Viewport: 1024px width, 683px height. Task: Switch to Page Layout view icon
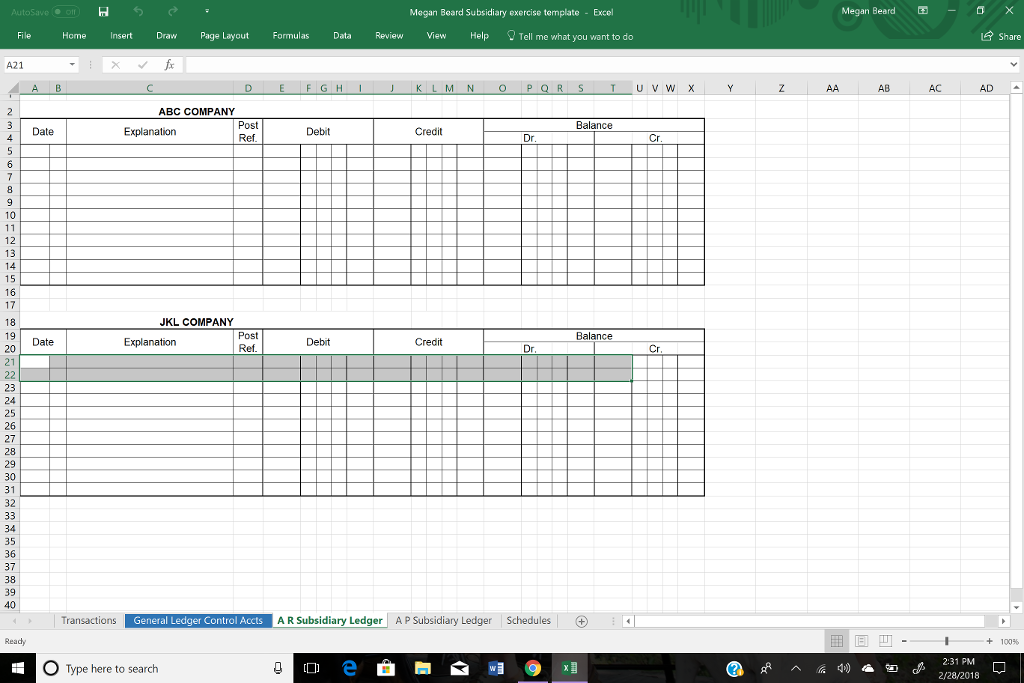pos(861,641)
